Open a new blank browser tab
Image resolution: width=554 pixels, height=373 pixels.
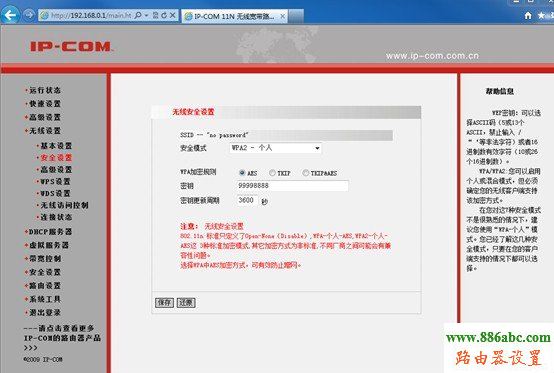296,16
